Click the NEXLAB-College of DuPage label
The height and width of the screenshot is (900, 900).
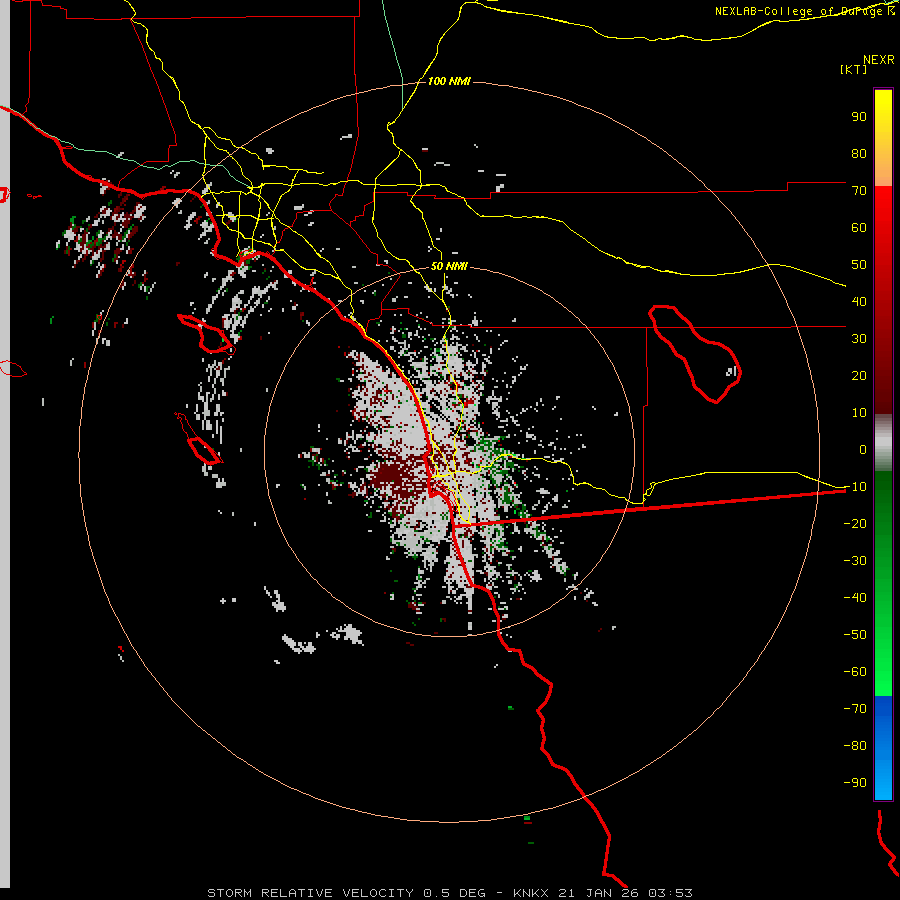coord(804,11)
